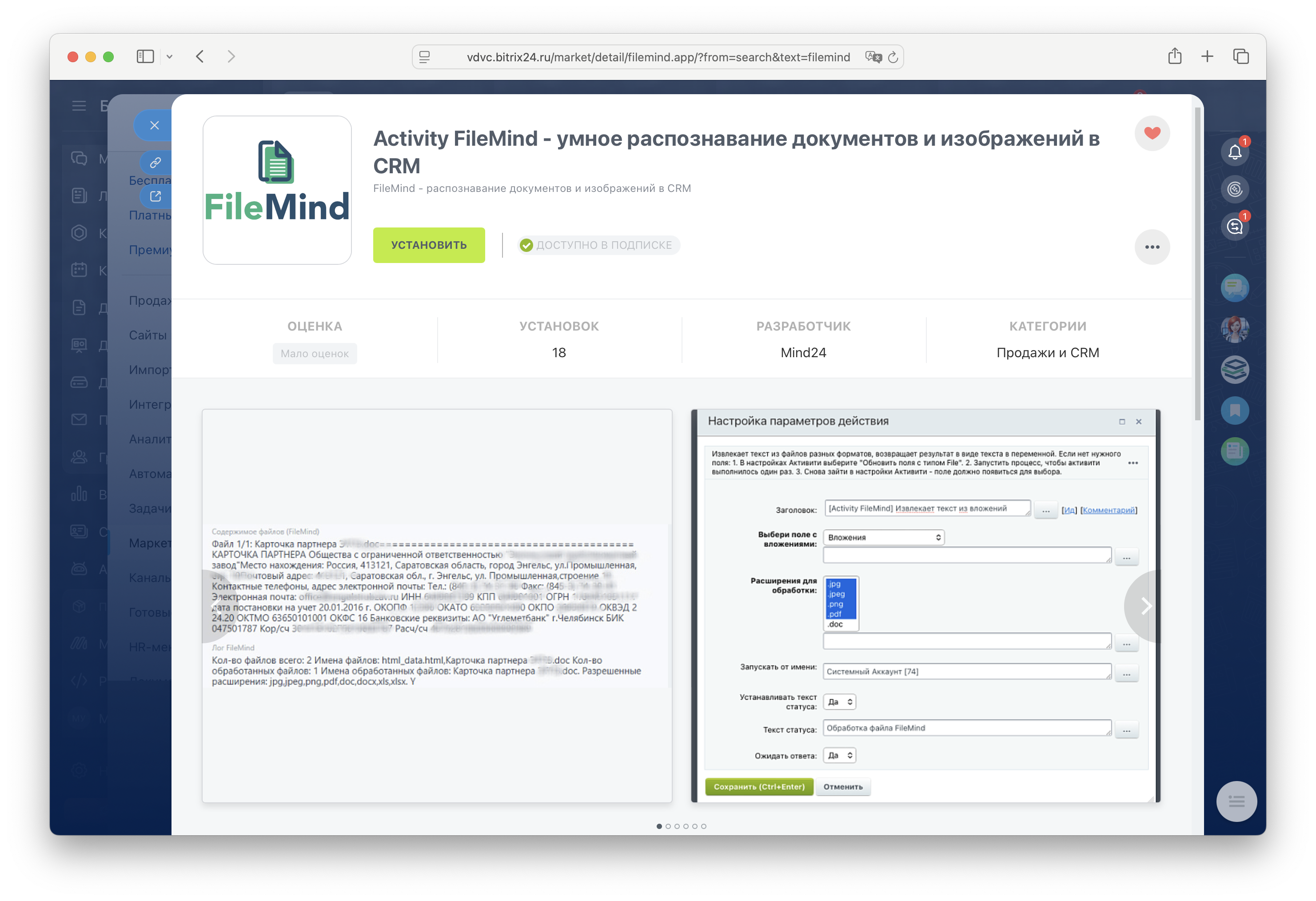Open the bookmark icon in right panel
This screenshot has width=1316, height=901.
(x=1234, y=411)
